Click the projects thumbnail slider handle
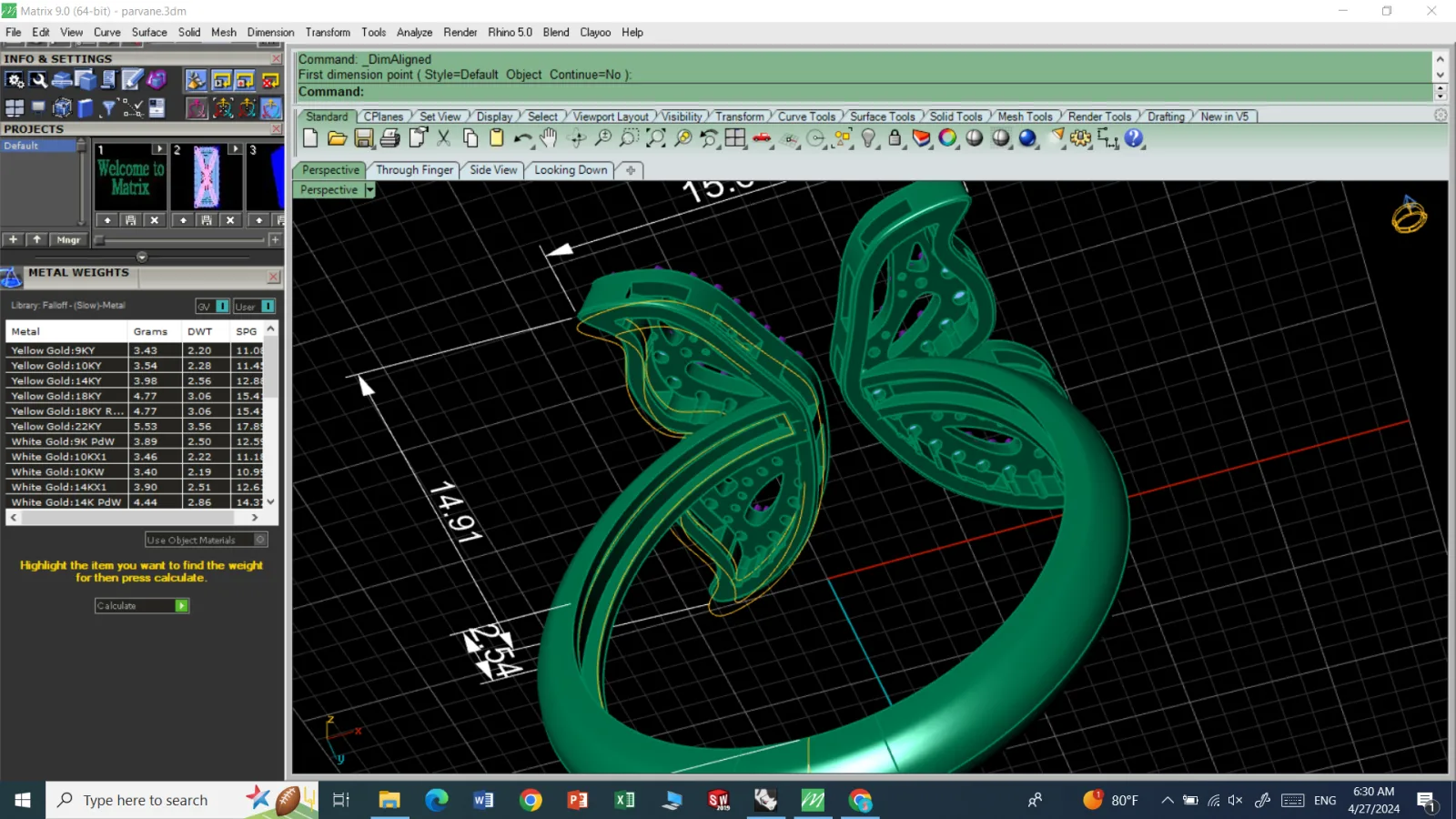 (99, 240)
